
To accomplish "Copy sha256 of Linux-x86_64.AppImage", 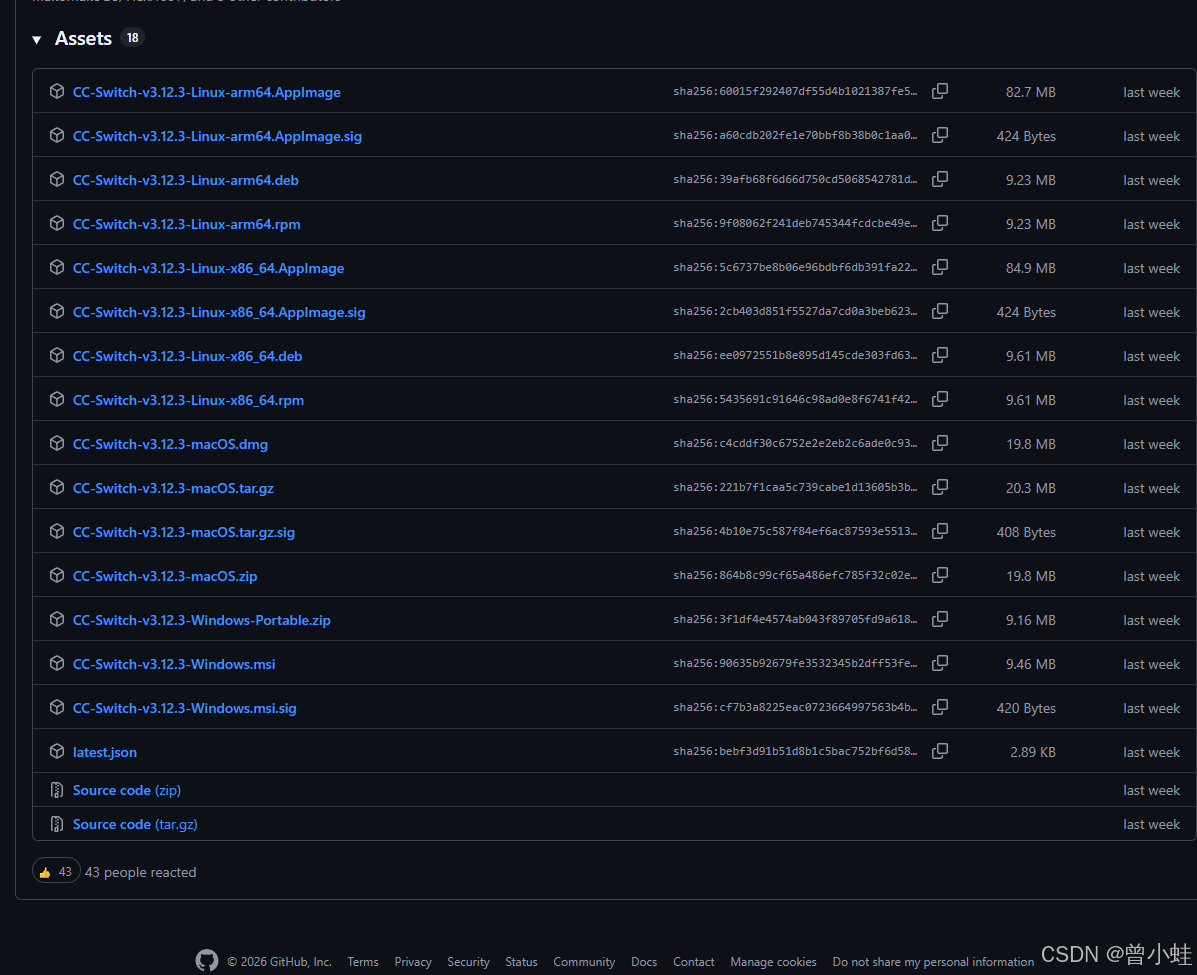I will pyautogui.click(x=940, y=267).
